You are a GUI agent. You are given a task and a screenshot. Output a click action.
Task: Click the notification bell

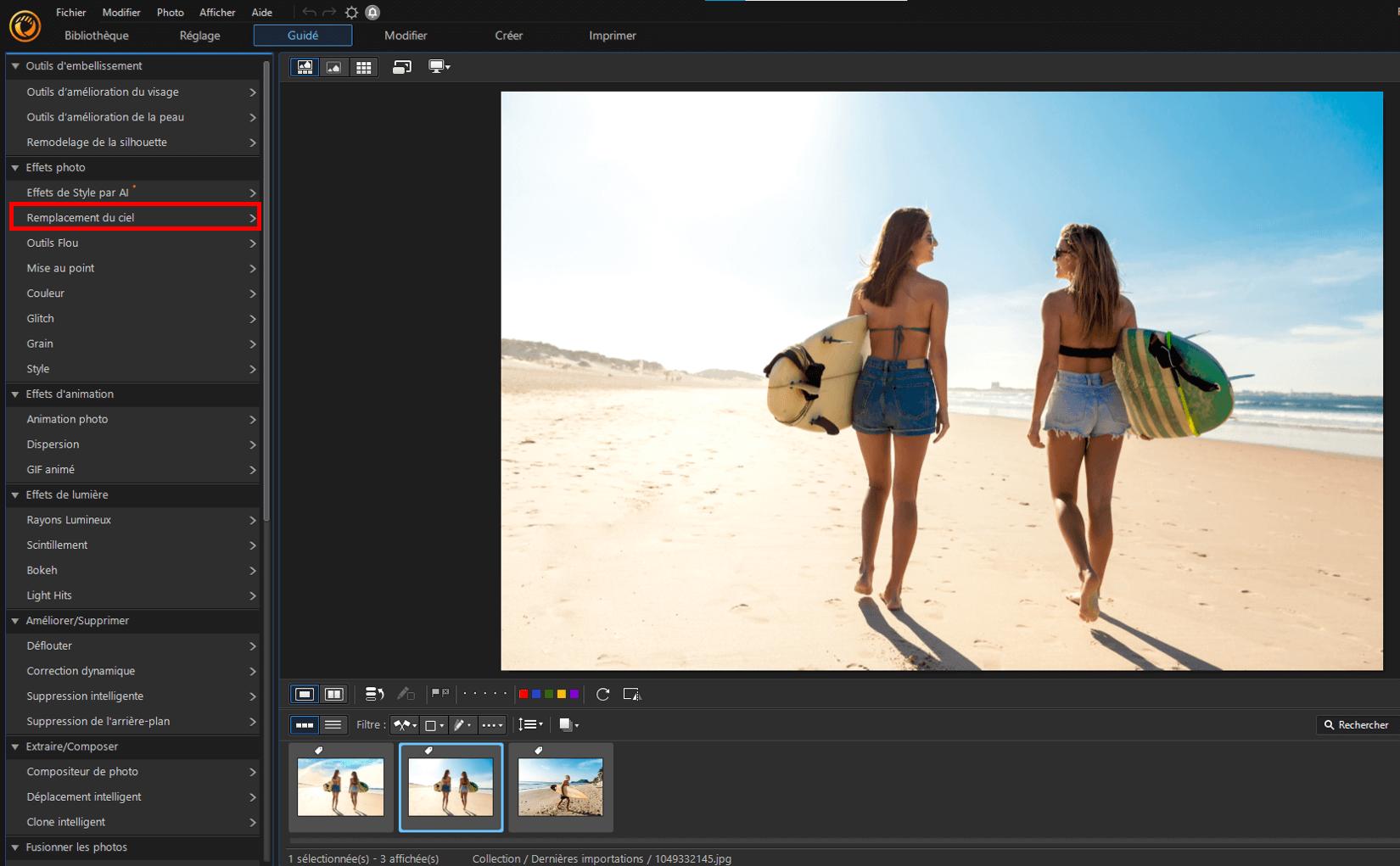[371, 12]
